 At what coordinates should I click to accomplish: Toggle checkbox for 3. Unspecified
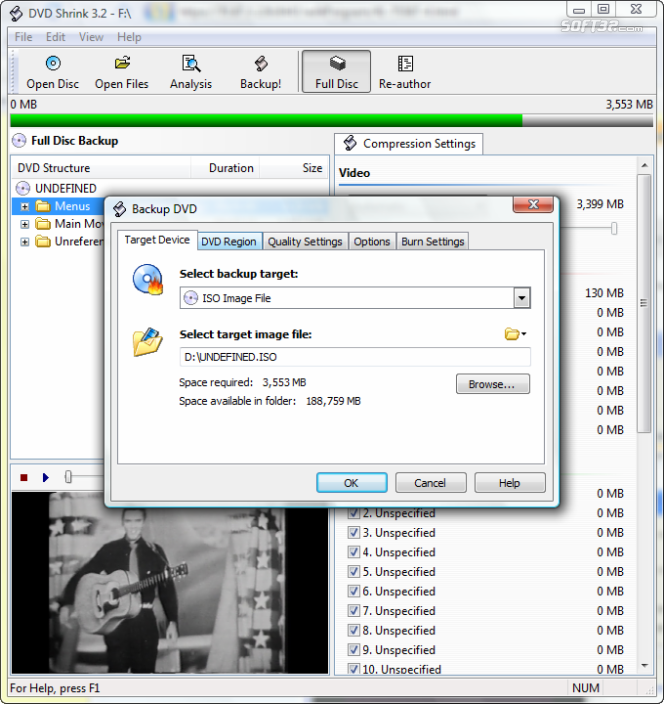(354, 532)
